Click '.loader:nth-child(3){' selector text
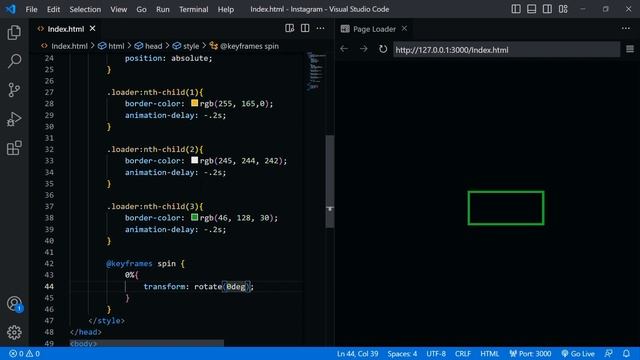The image size is (640, 360). click(x=155, y=207)
